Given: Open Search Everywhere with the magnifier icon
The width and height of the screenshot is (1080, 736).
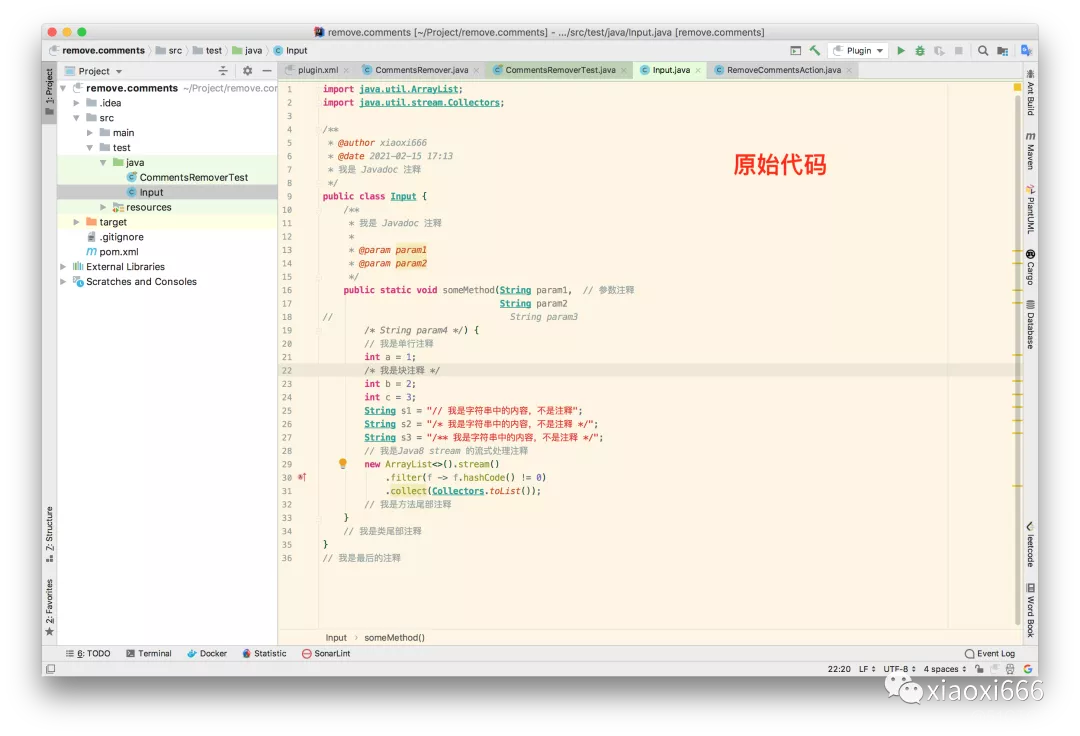Looking at the screenshot, I should point(981,50).
